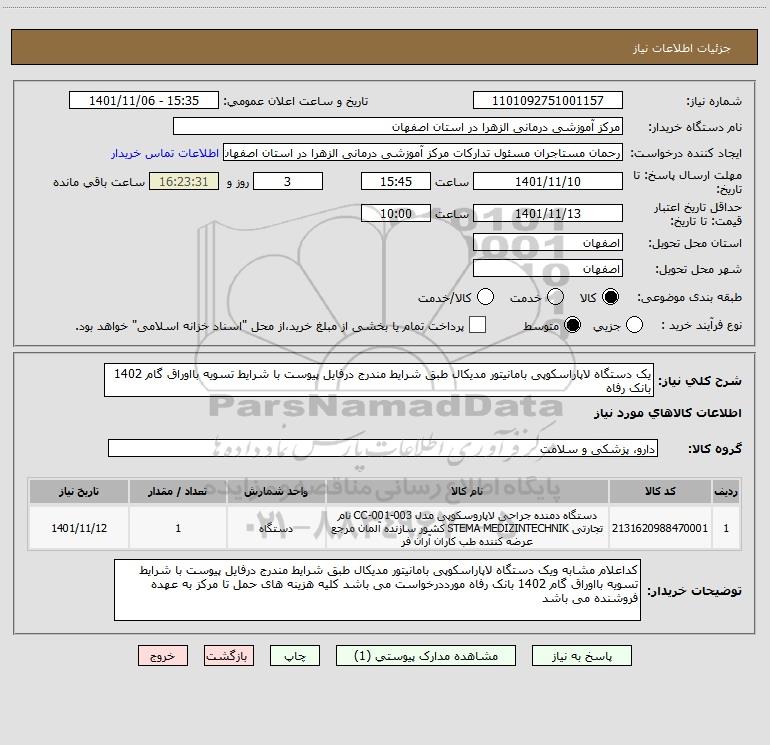Click the تاریخ نیاز column header
Screen dimensions: 770x745
[79, 492]
